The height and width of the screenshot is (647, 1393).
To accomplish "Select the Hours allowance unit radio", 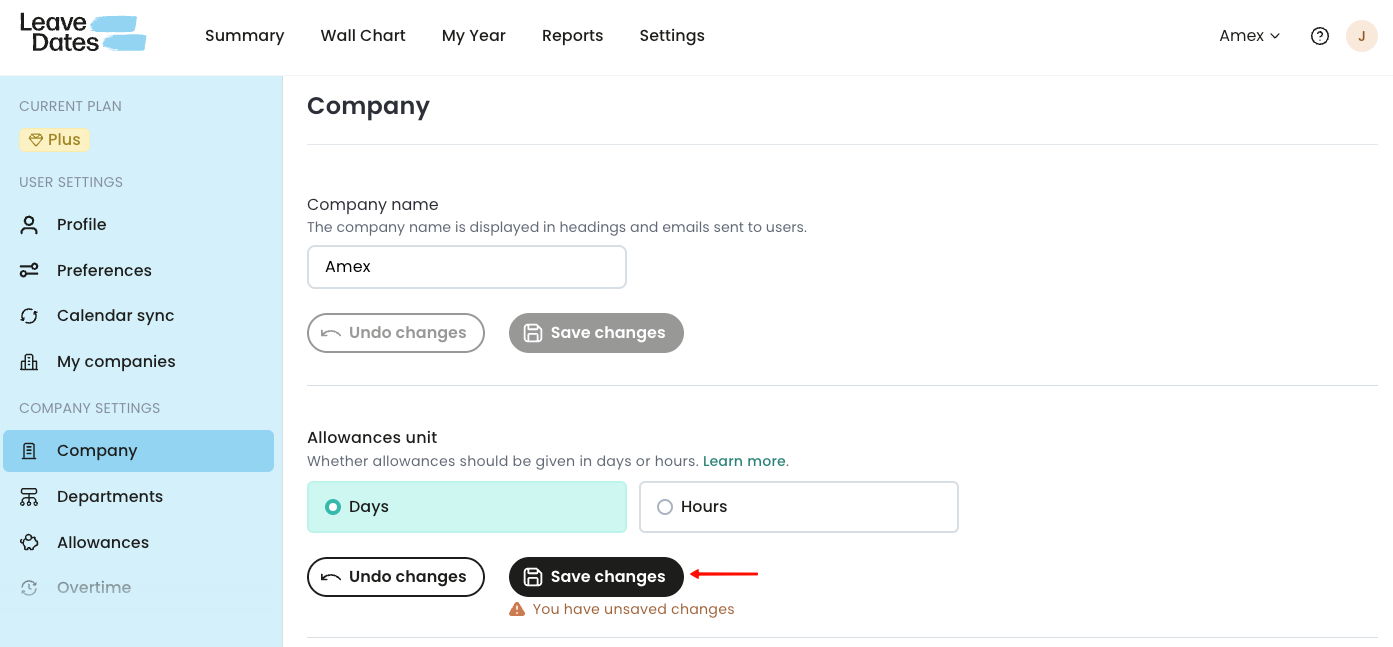I will tap(665, 507).
